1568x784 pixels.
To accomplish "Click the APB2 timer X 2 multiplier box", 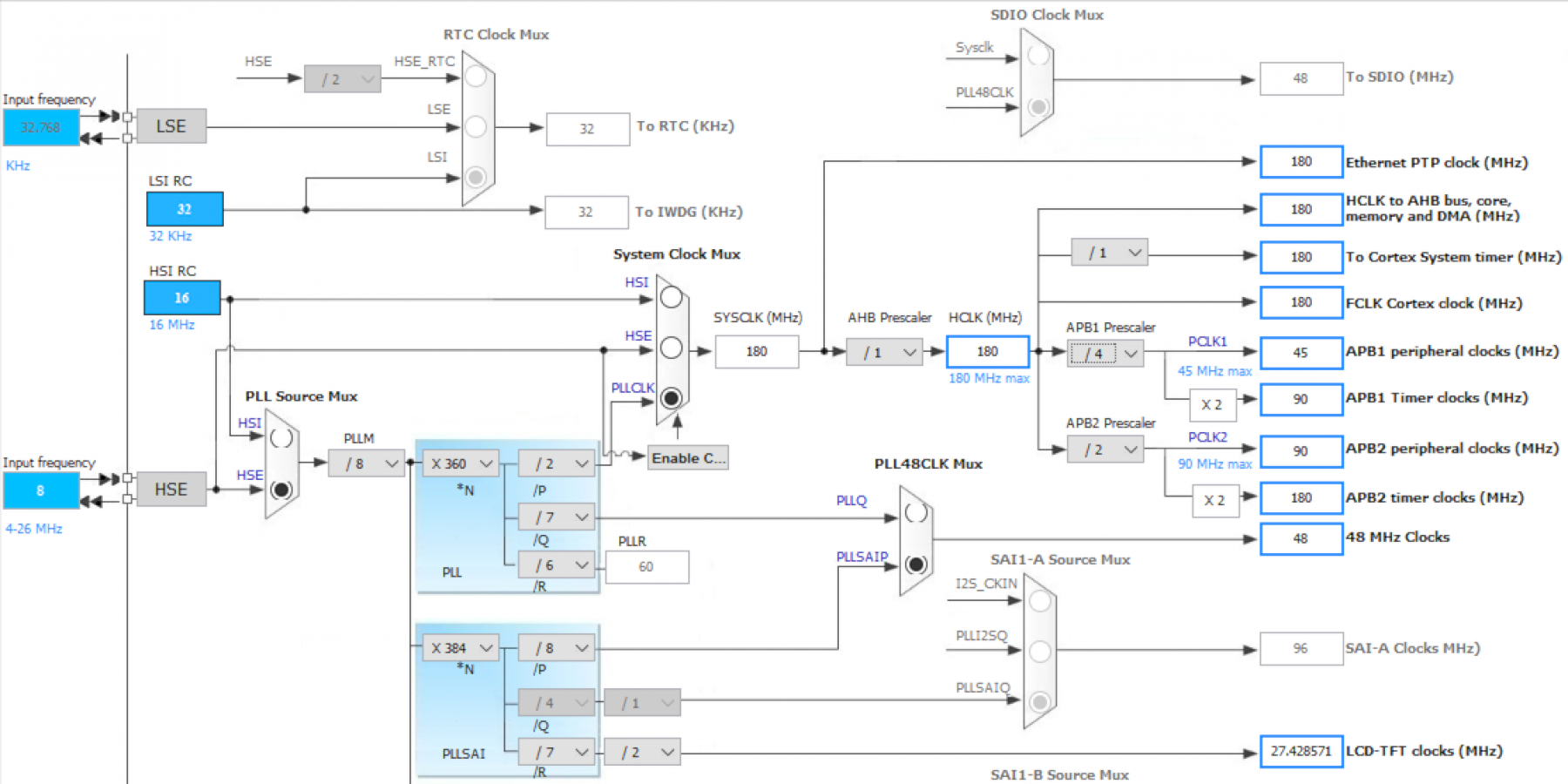I will tap(1215, 500).
